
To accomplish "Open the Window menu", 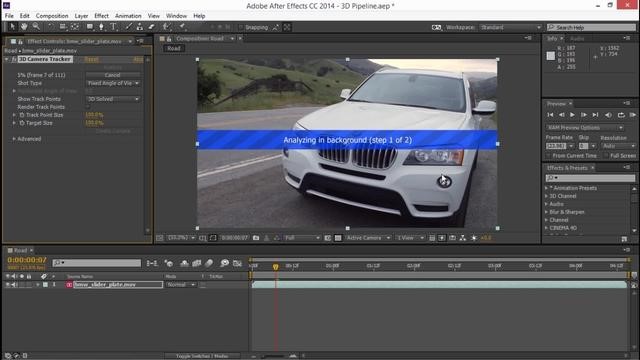I will click(x=176, y=16).
